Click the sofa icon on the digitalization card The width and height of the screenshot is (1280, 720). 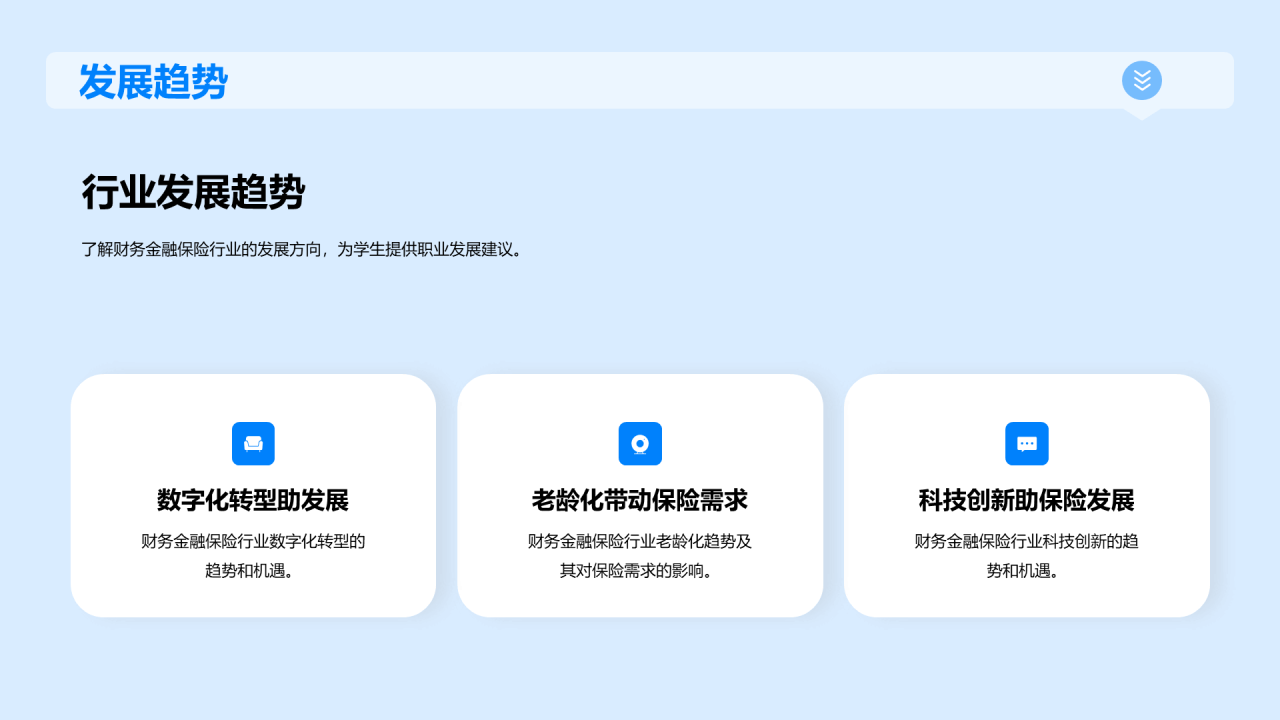coord(253,443)
